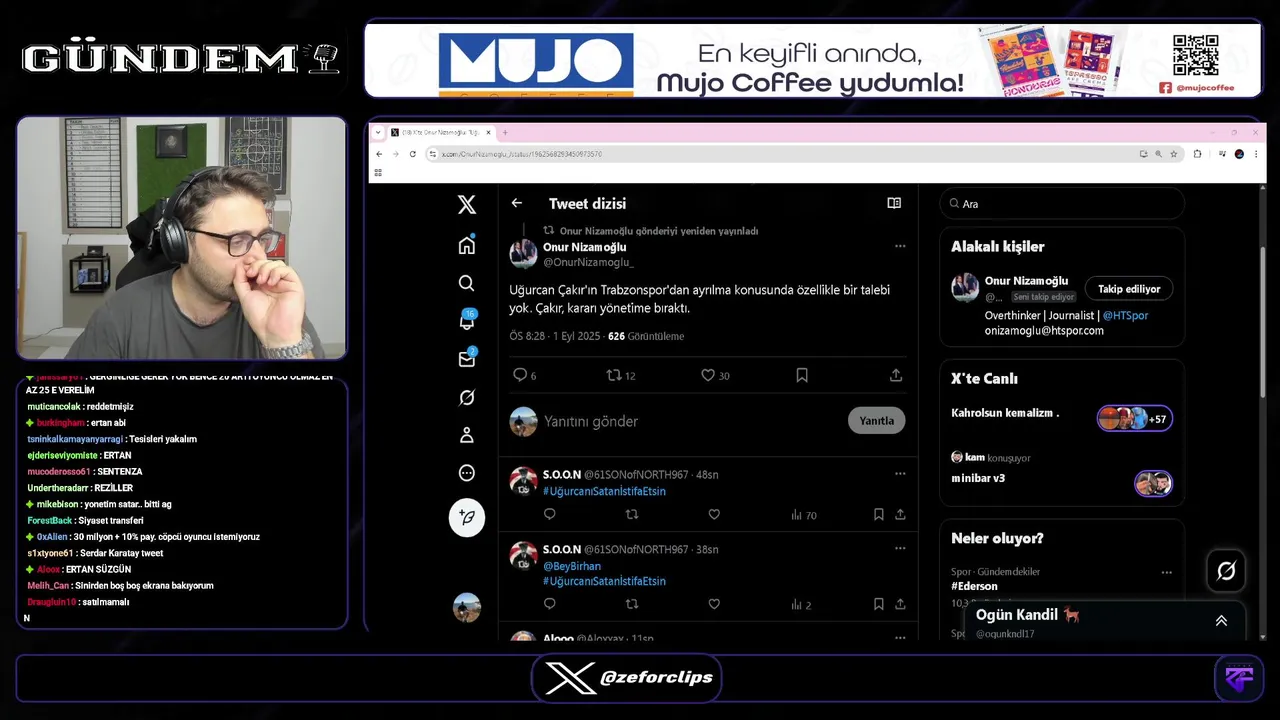The image size is (1280, 720).
Task: Open the X logo home link
Action: point(467,204)
